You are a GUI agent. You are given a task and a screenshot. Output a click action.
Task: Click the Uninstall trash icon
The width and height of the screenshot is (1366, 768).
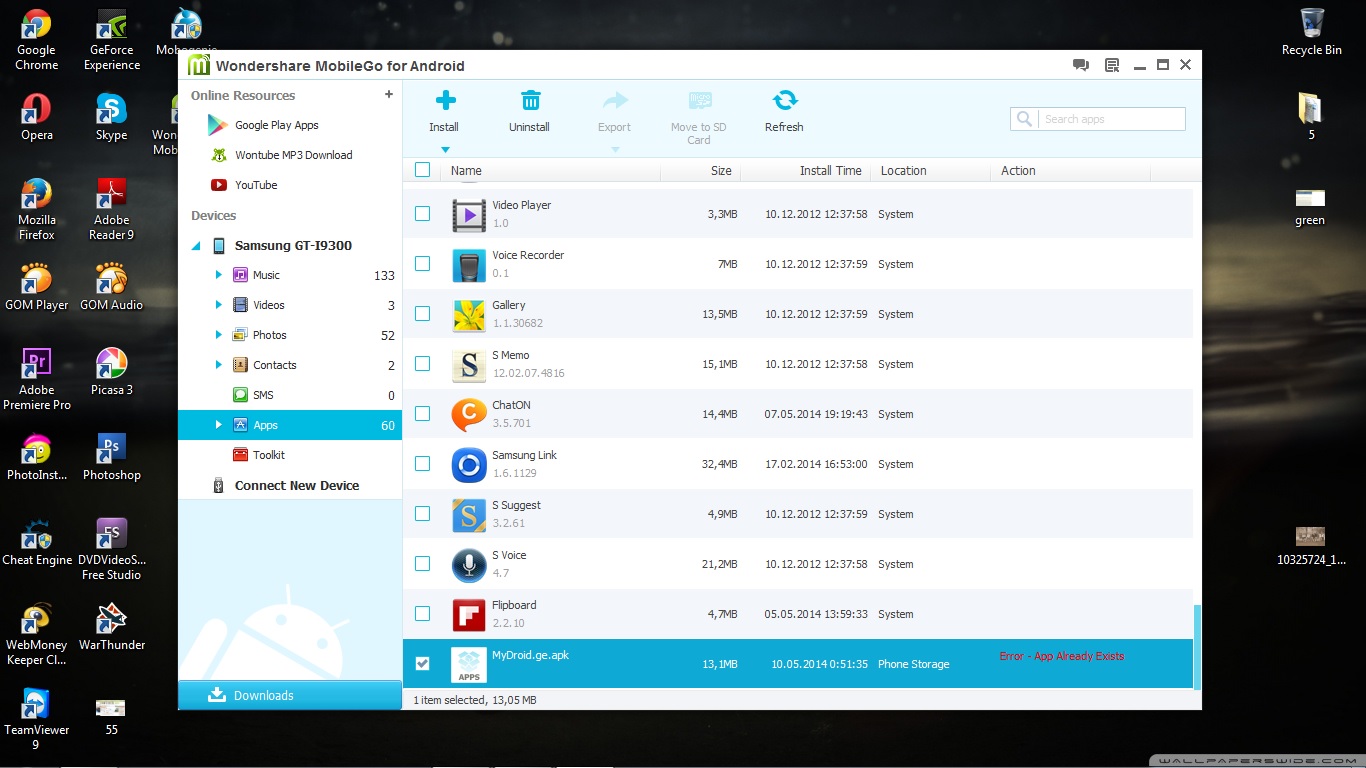click(x=531, y=100)
